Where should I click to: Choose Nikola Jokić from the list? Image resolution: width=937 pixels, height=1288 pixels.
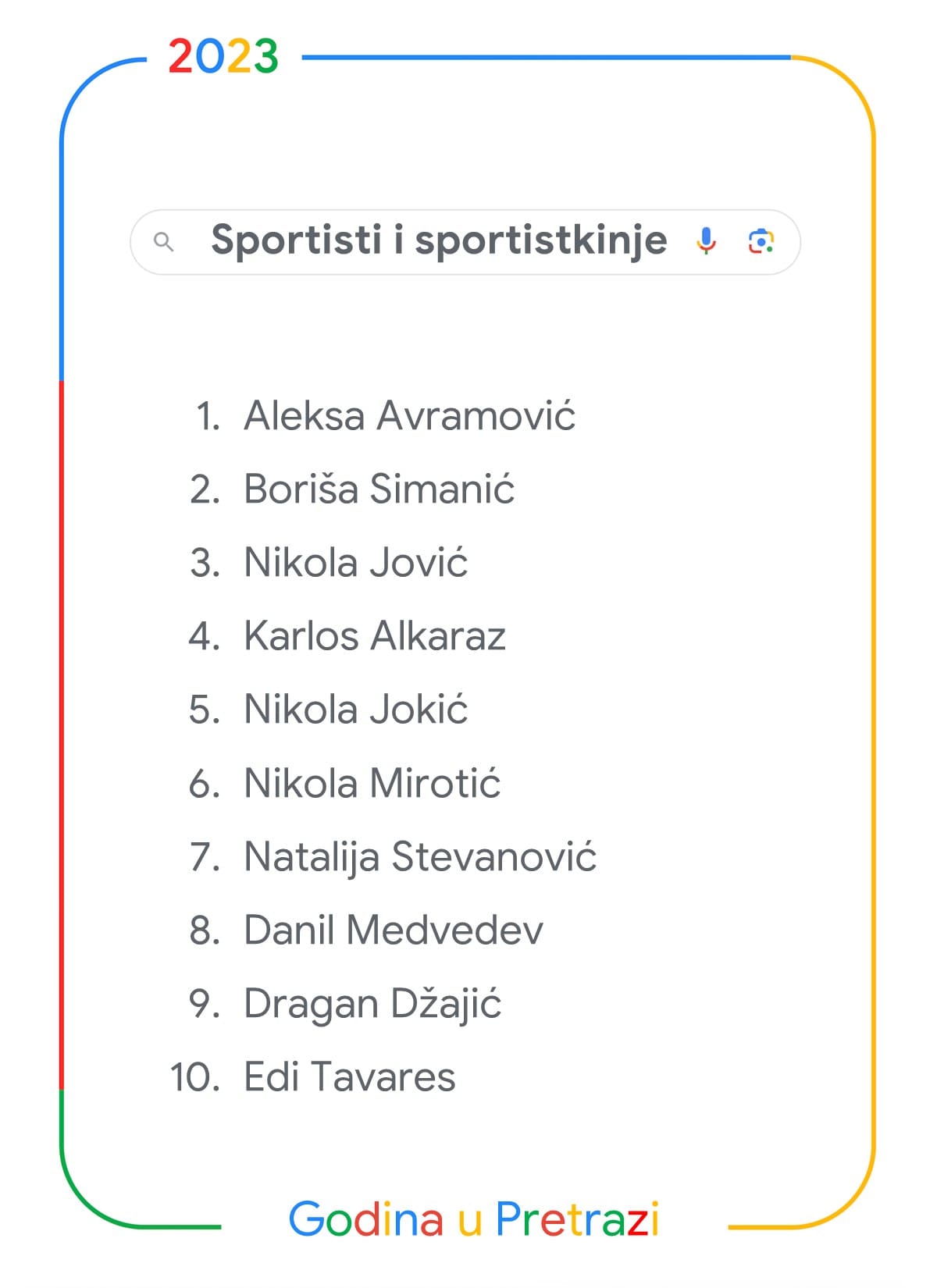(x=355, y=710)
